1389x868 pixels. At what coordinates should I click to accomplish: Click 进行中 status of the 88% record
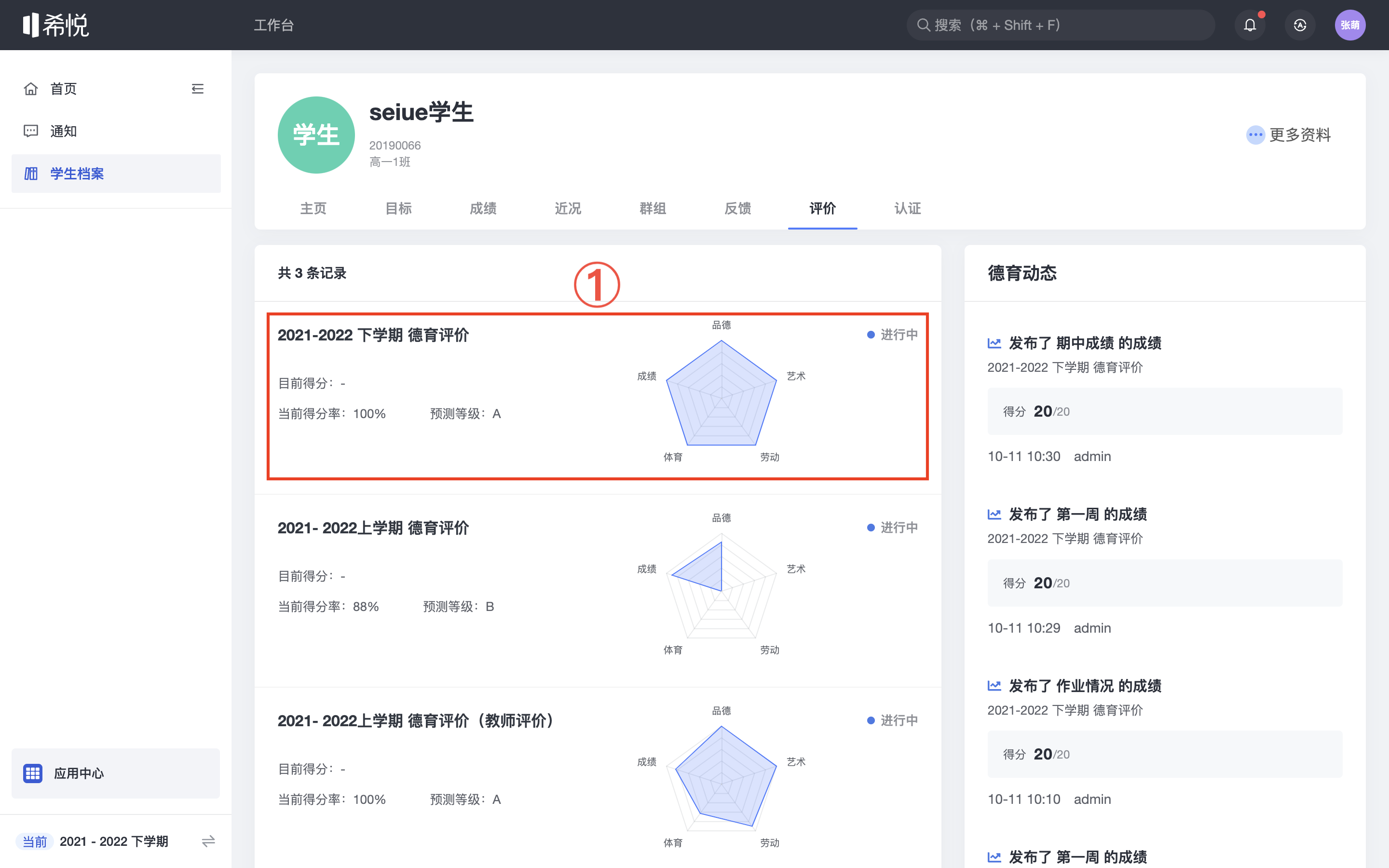coord(893,528)
